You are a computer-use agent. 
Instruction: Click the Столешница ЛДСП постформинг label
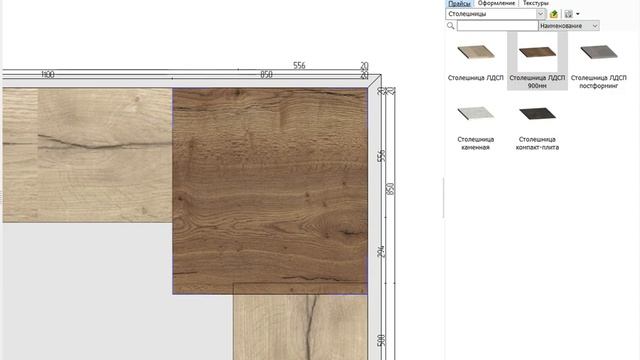598,82
